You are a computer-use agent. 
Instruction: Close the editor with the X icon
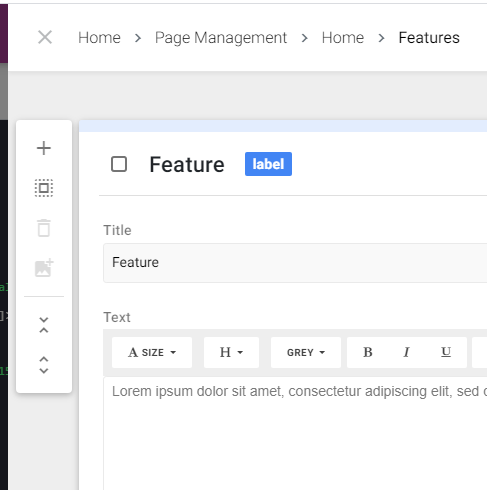tap(45, 37)
